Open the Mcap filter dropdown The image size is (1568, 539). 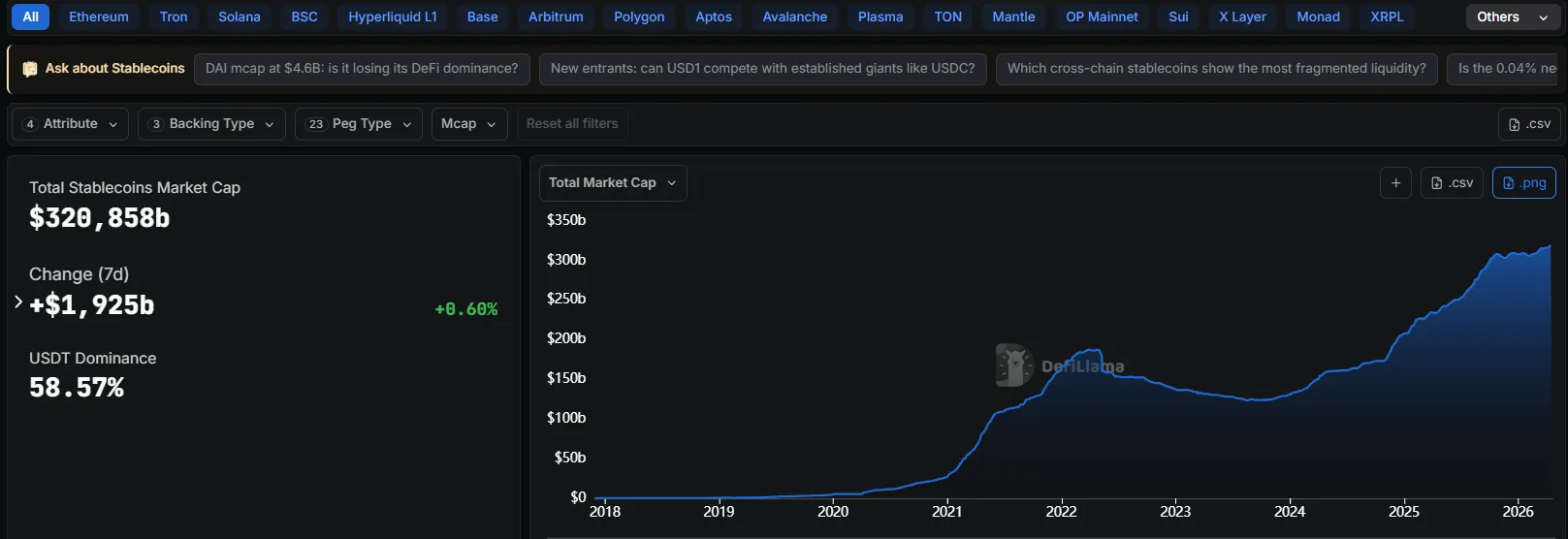pos(468,124)
